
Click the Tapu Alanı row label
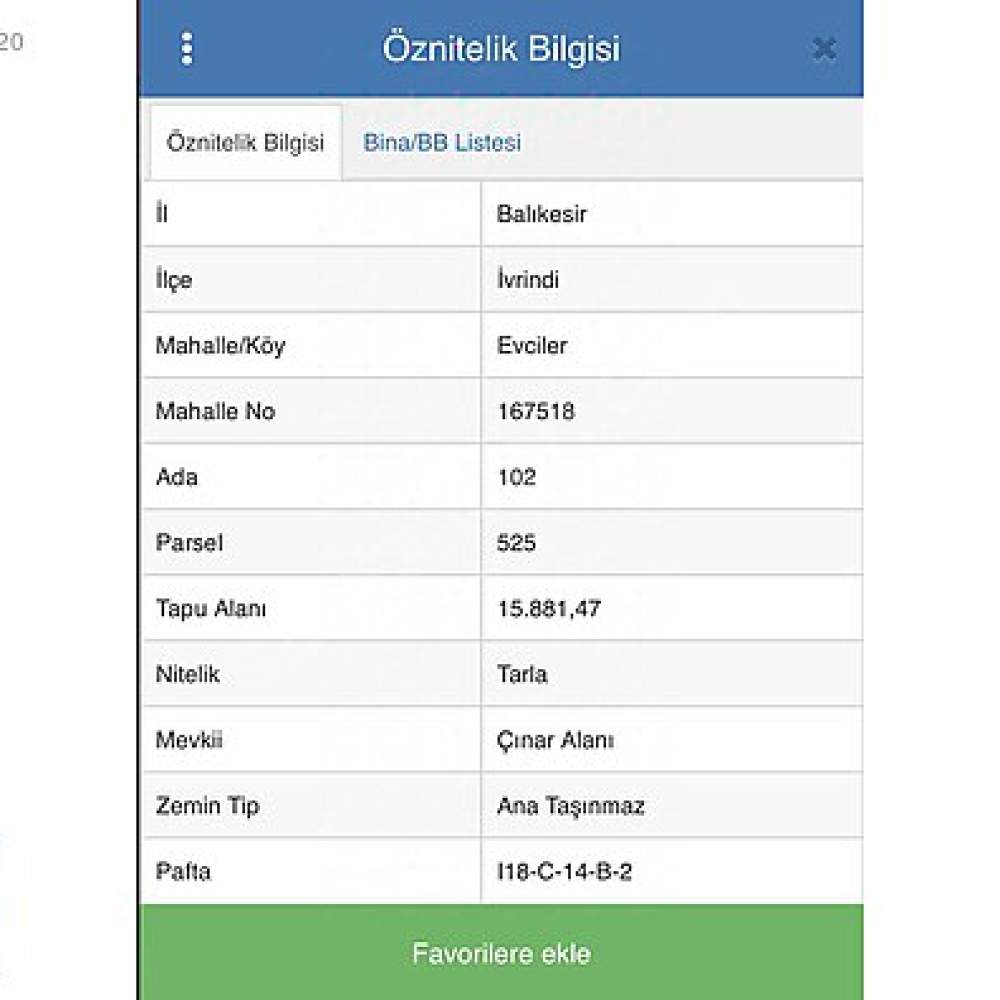click(x=211, y=608)
